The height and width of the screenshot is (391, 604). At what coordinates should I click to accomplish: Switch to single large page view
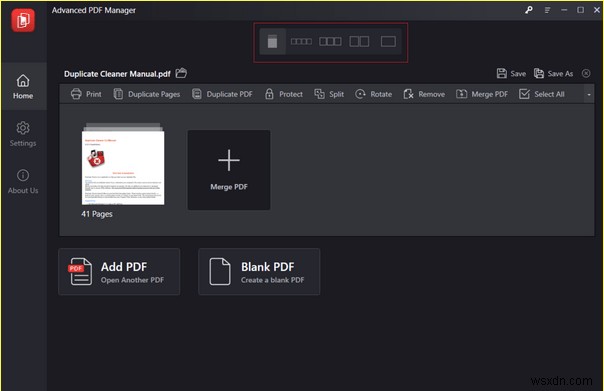(x=388, y=41)
